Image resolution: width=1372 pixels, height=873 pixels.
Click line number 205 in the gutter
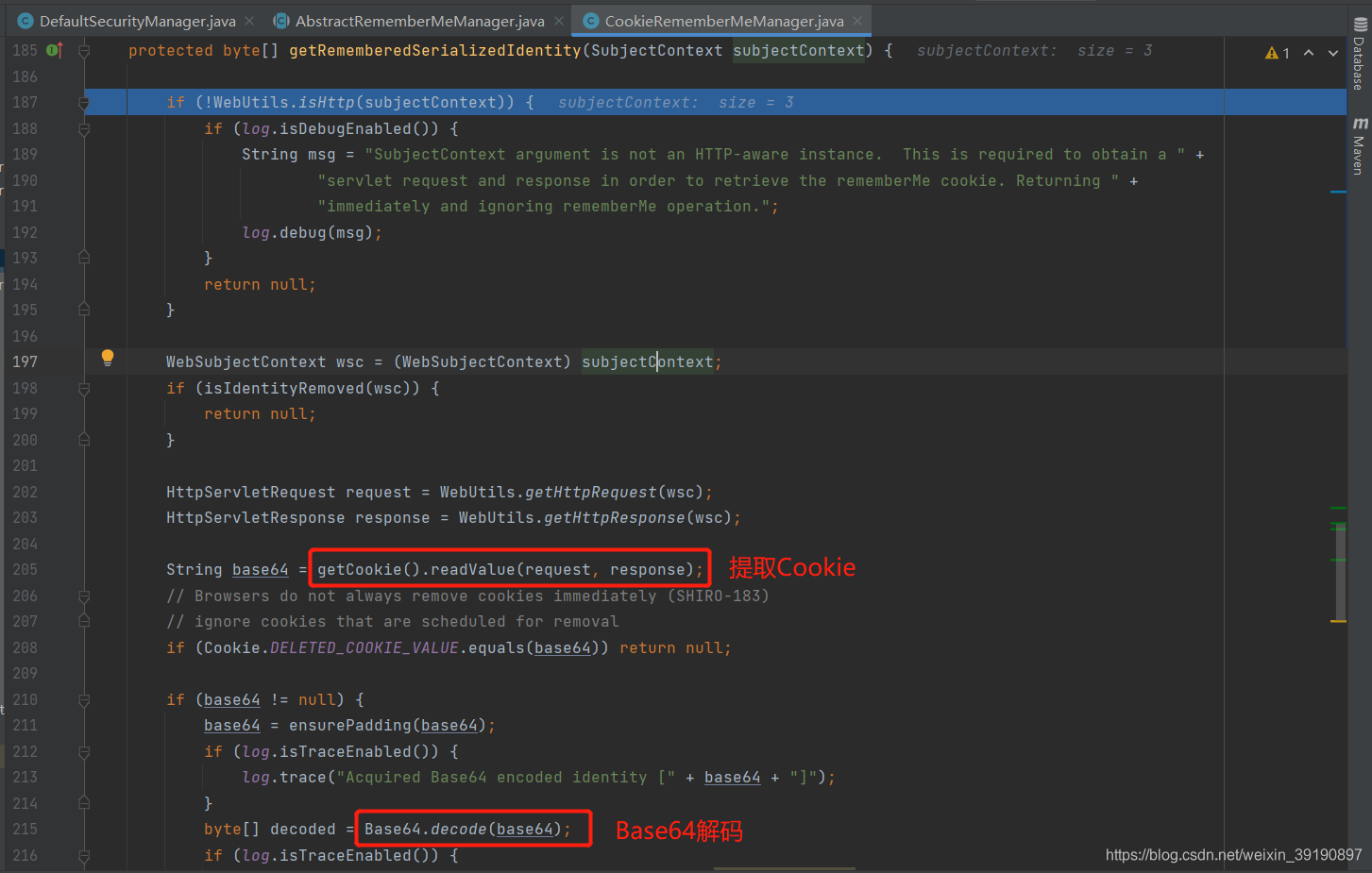(25, 569)
